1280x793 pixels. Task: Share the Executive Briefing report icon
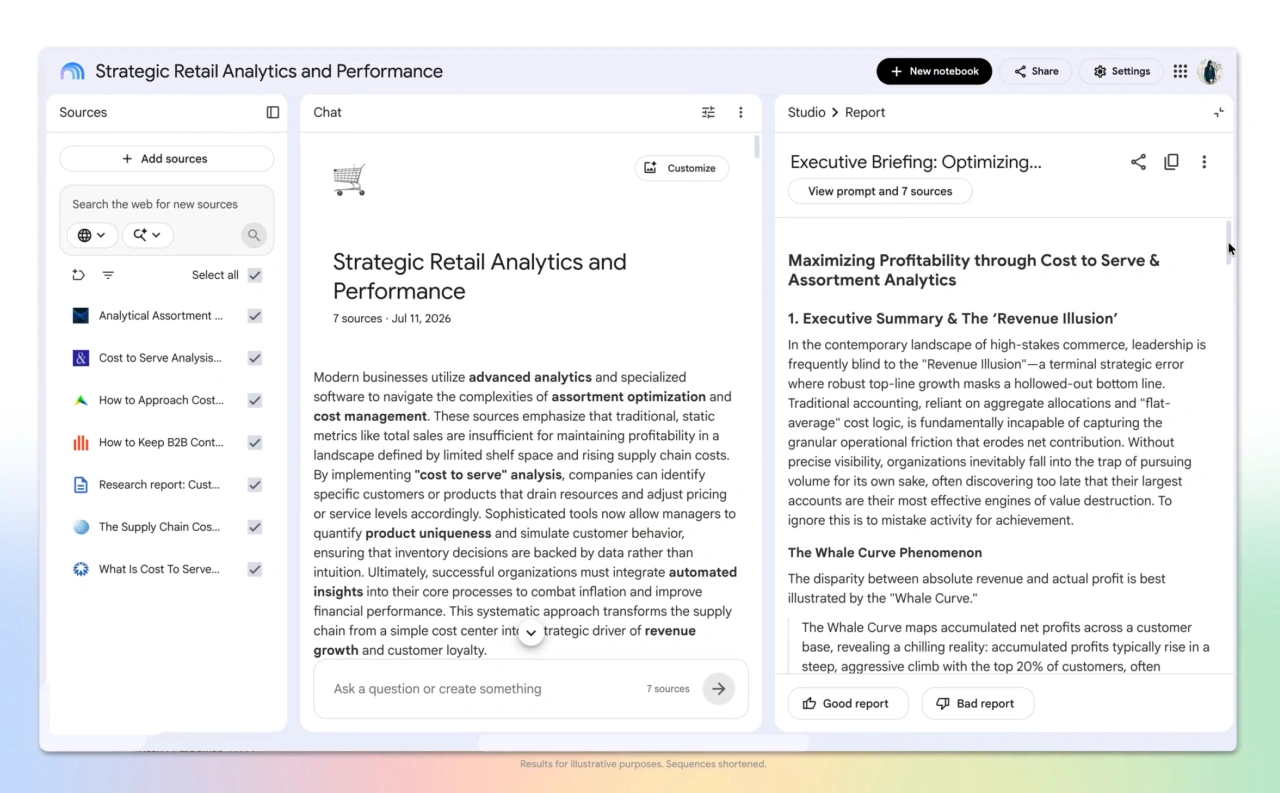pos(1138,162)
